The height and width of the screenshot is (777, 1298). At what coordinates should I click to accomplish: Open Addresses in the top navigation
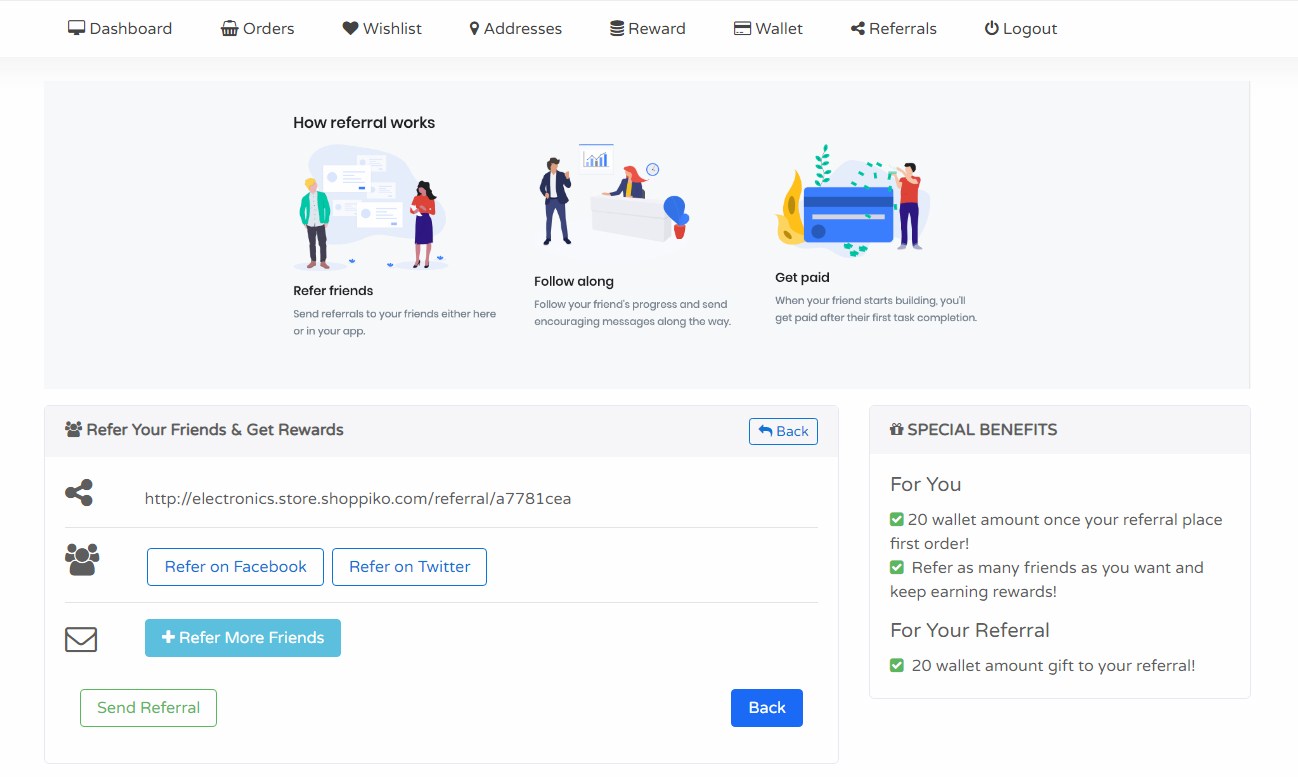pos(516,29)
